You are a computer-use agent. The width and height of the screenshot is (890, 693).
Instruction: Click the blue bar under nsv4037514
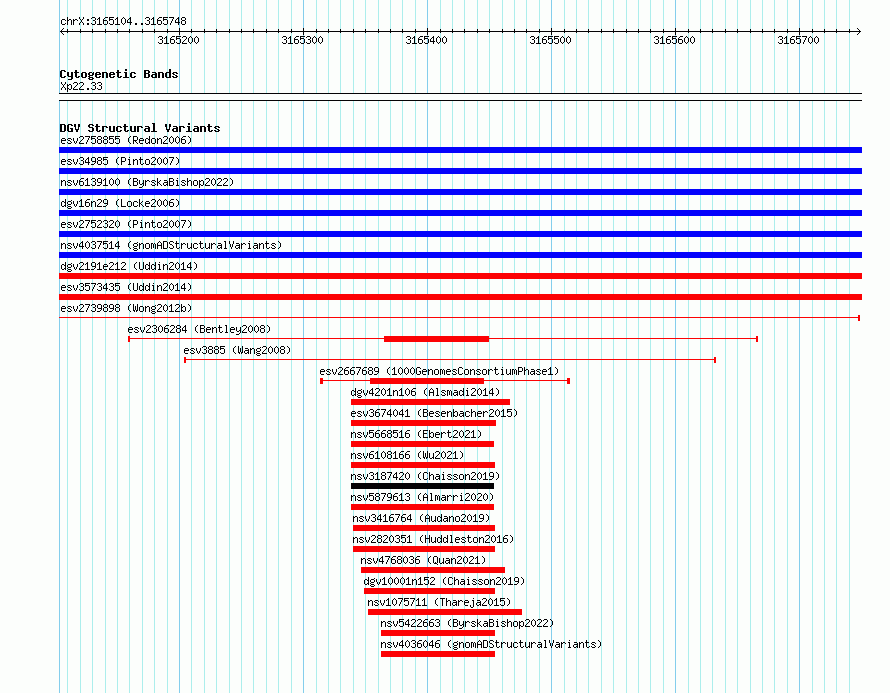pos(460,255)
